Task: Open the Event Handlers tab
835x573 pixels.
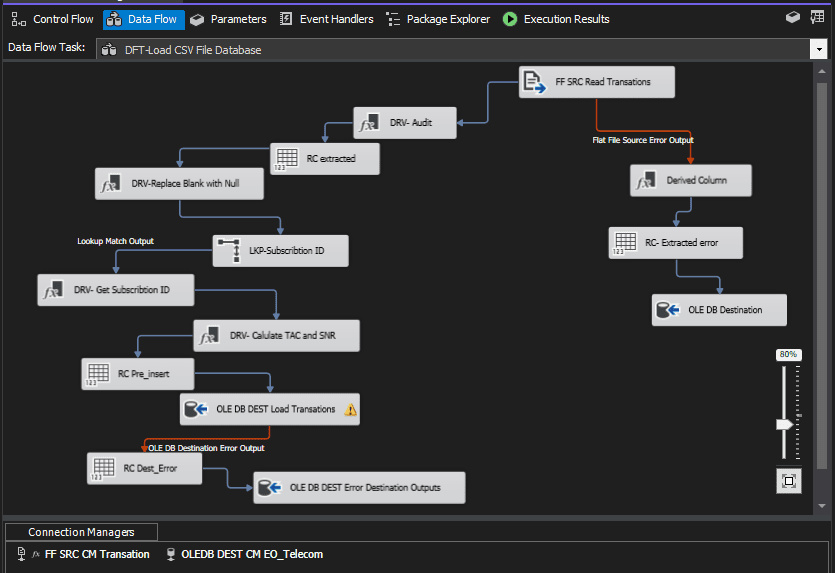Action: 326,19
